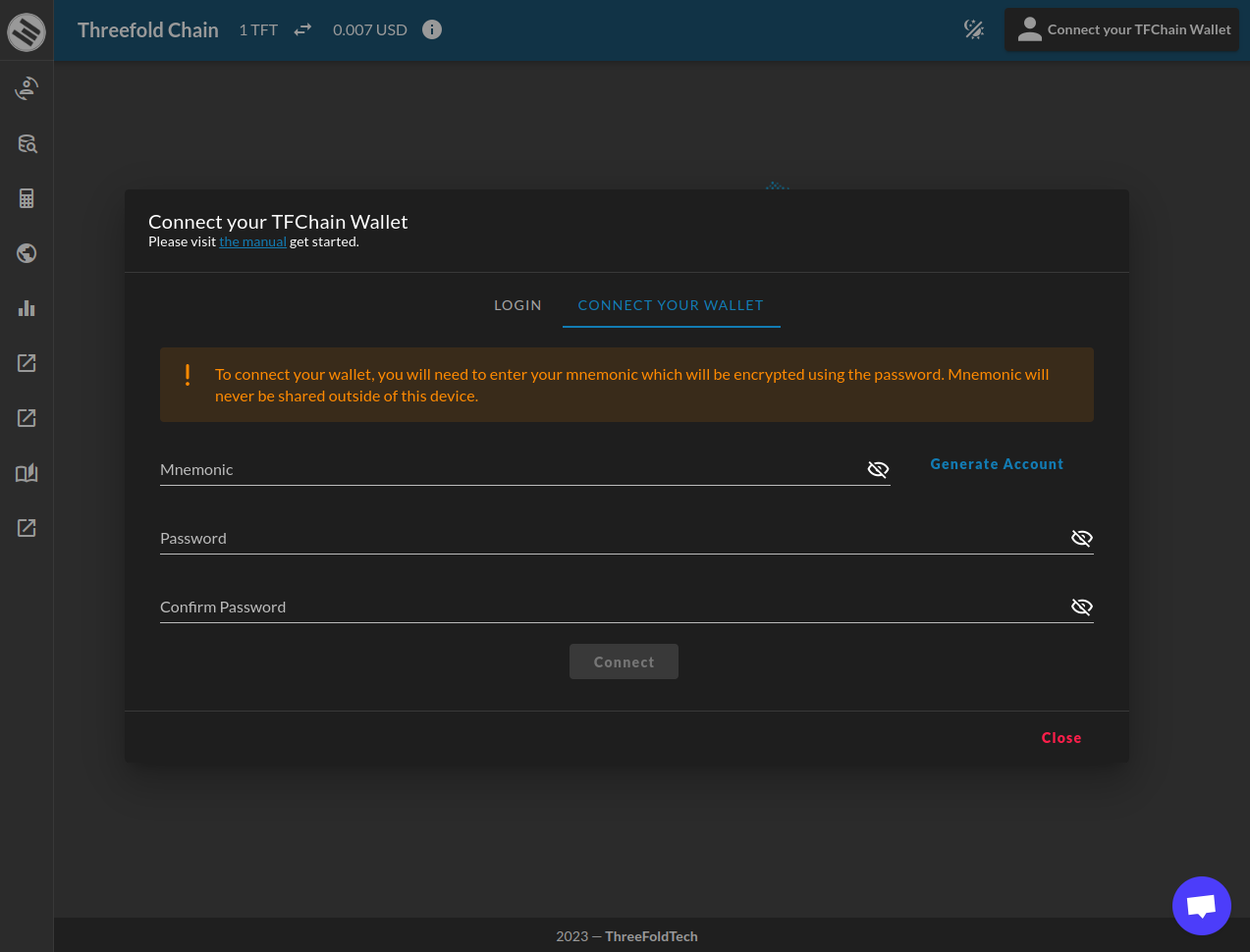Open the globe sidebar icon
Viewport: 1250px width, 952px height.
coord(27,253)
